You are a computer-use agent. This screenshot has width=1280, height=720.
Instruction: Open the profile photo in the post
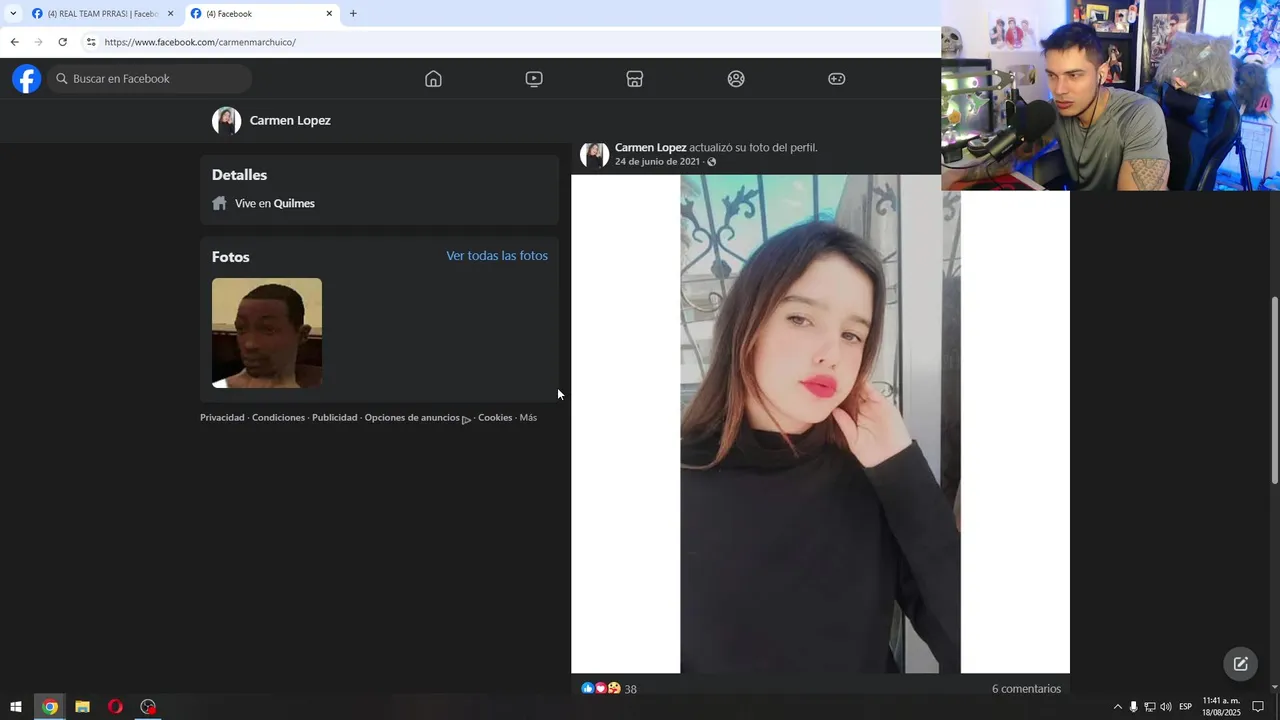tap(820, 424)
